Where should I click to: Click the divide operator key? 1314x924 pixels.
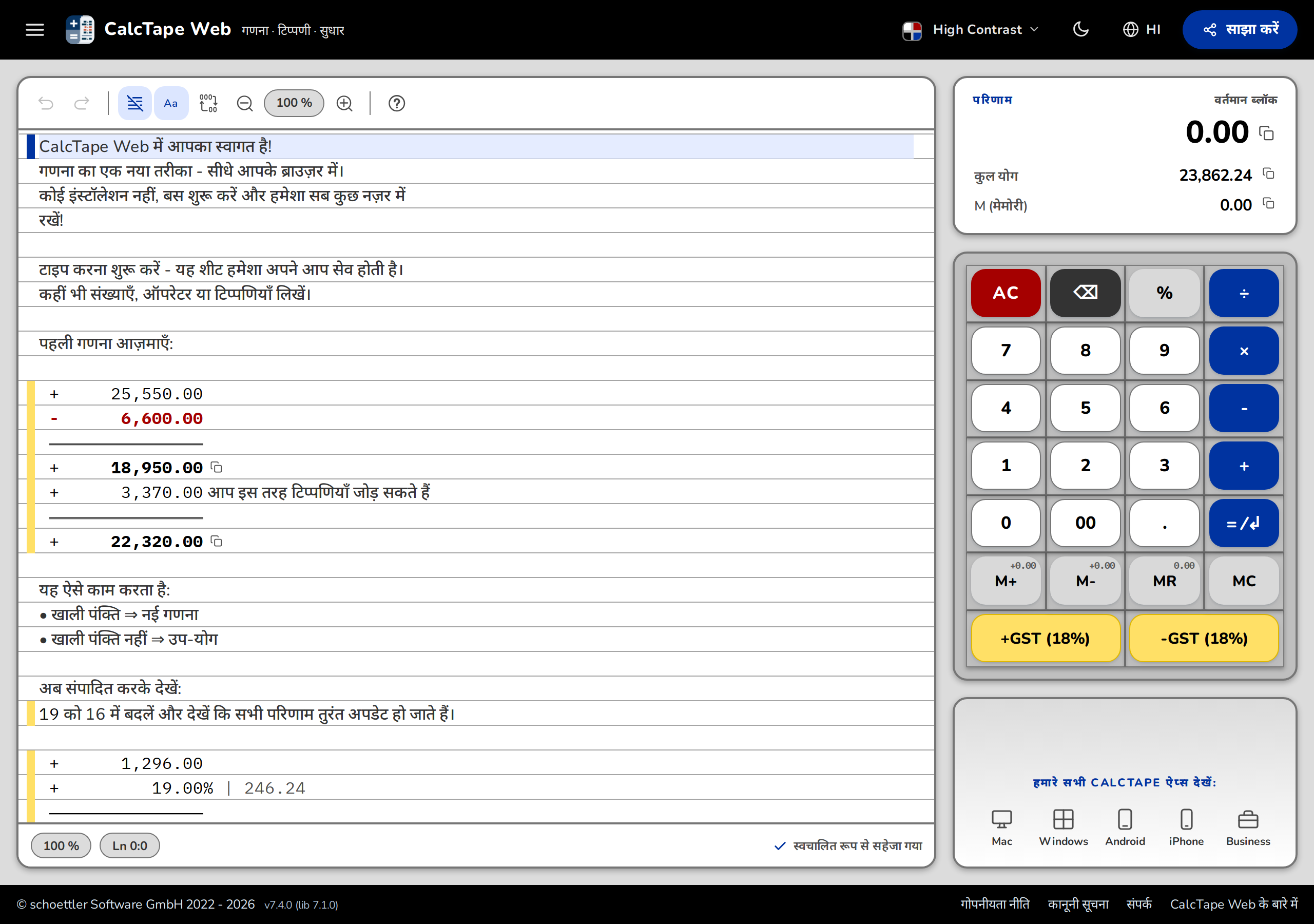(x=1244, y=293)
